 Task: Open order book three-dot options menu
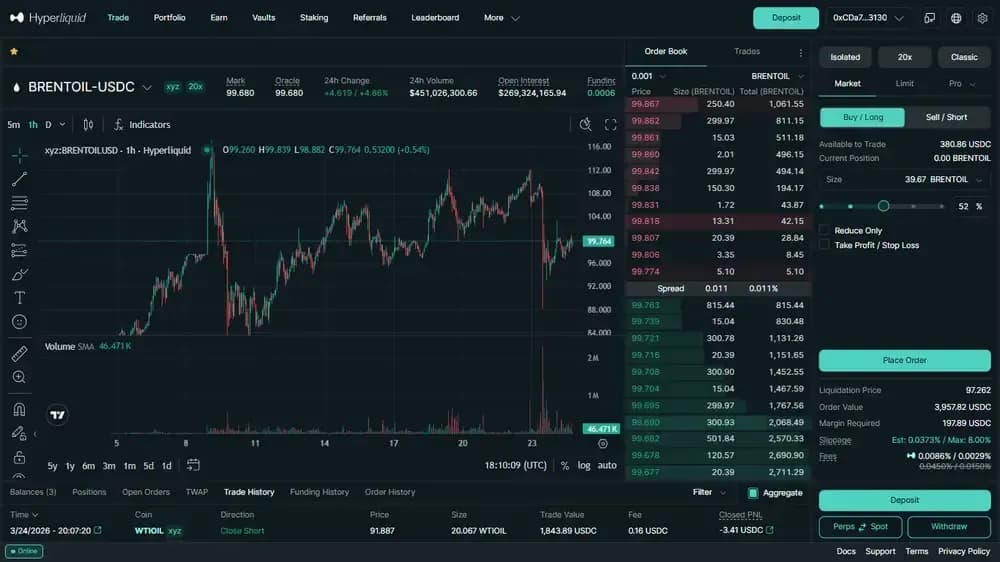pos(800,52)
